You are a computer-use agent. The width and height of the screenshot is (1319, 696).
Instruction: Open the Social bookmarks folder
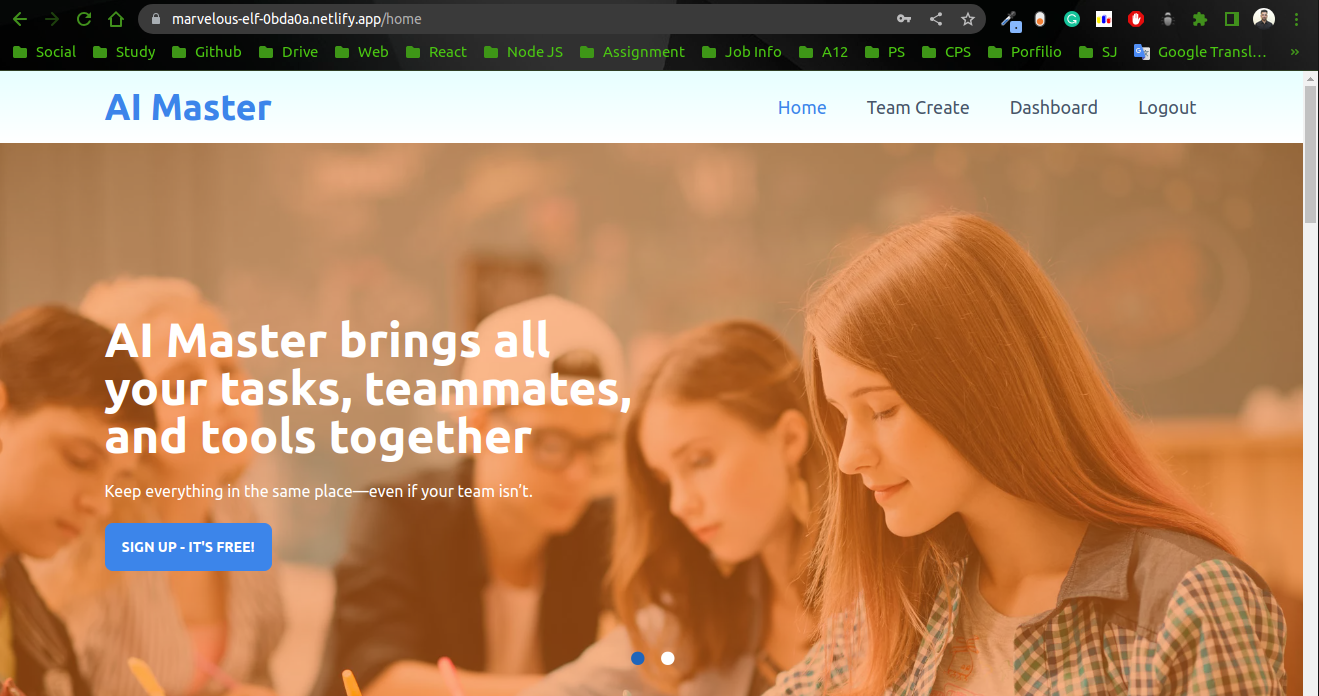[x=44, y=52]
